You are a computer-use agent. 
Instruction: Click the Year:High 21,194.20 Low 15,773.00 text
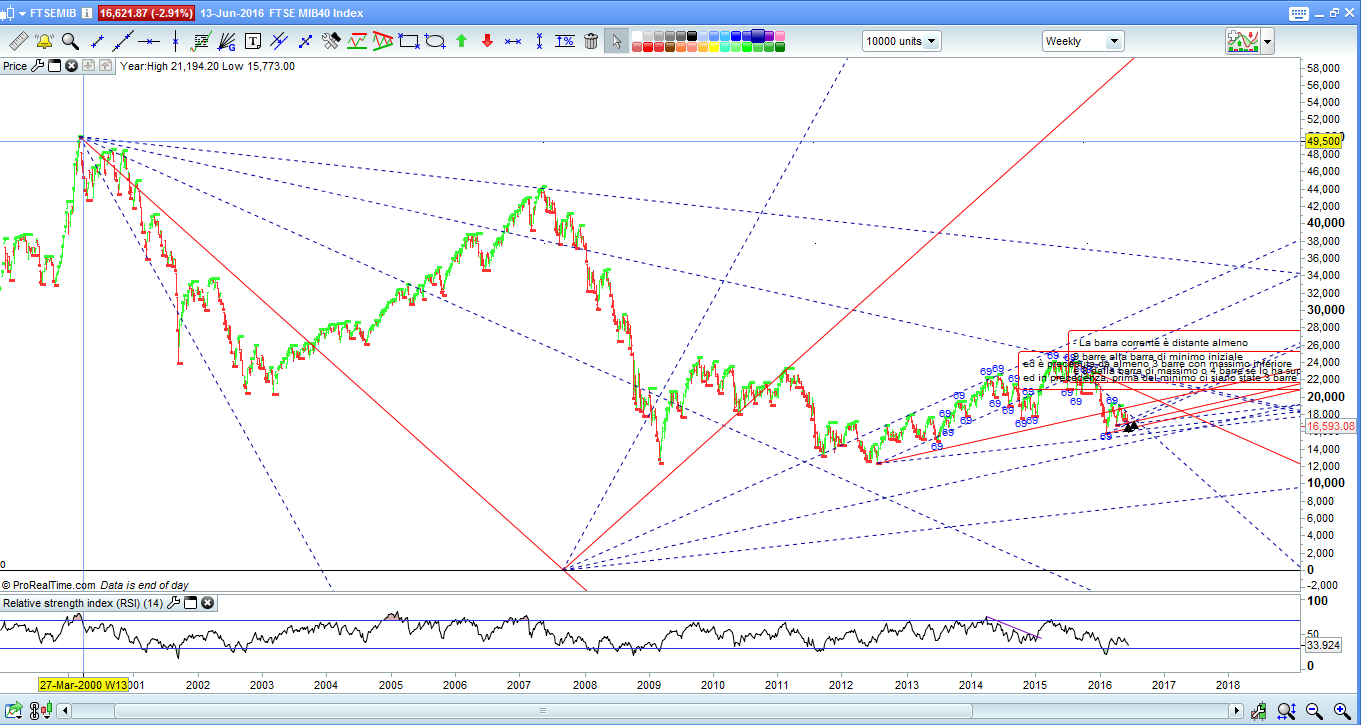207,66
